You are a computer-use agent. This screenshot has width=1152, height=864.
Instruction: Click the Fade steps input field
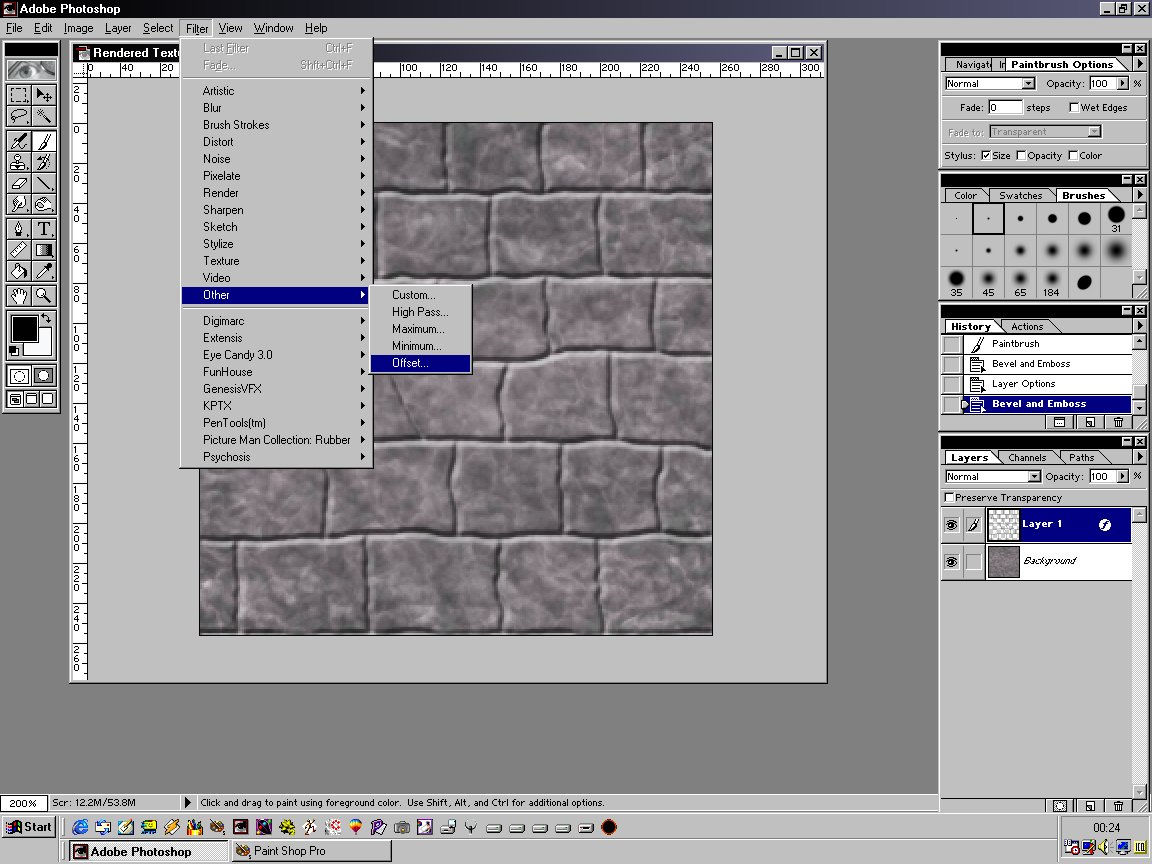(1004, 107)
